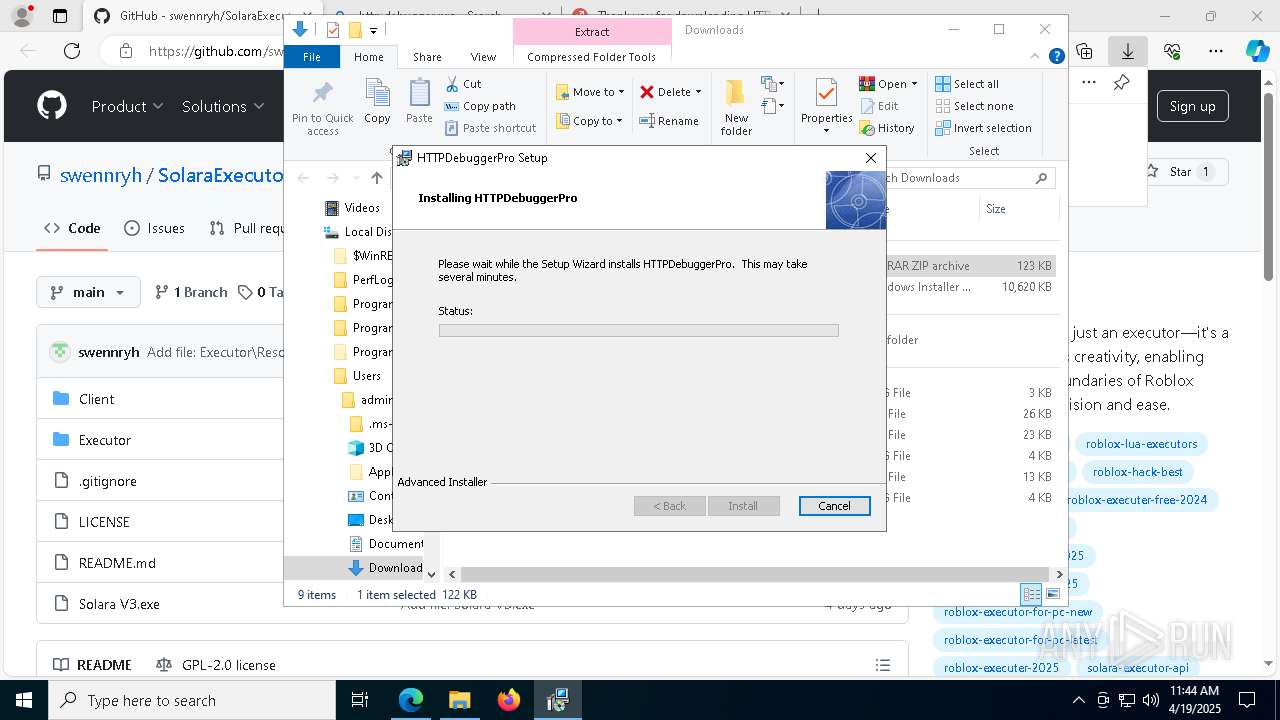The height and width of the screenshot is (720, 1280).
Task: Open the roblox-lua-executors topic tag
Action: point(1141,444)
